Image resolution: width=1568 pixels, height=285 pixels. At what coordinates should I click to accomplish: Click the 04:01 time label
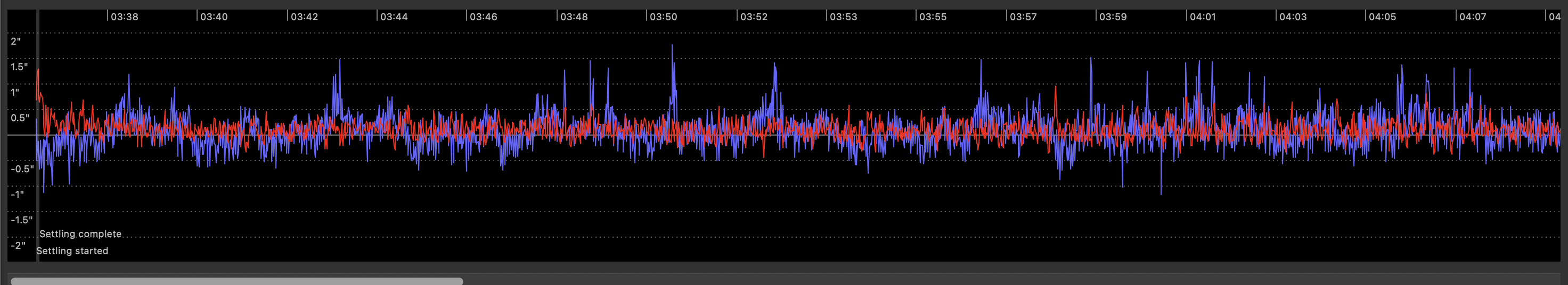pos(1203,17)
